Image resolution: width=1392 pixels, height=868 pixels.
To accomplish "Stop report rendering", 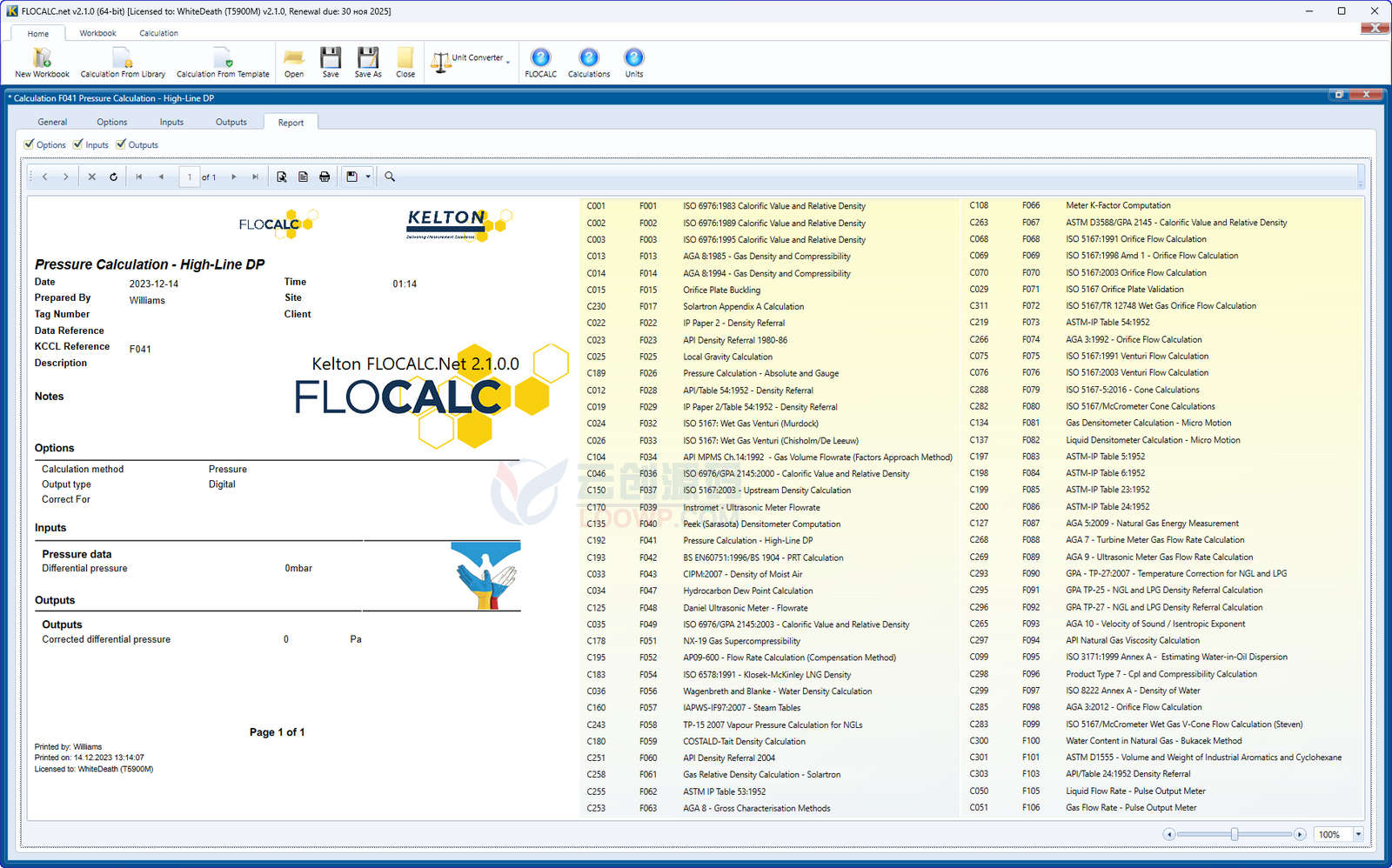I will [92, 177].
